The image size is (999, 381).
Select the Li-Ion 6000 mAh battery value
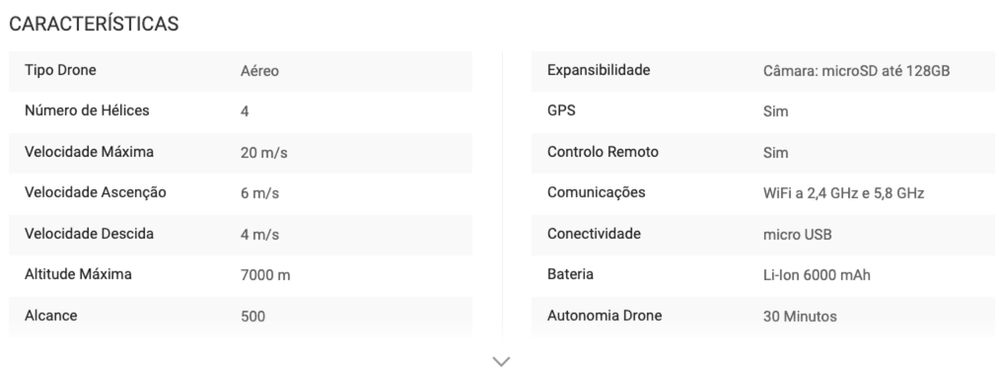click(x=817, y=275)
